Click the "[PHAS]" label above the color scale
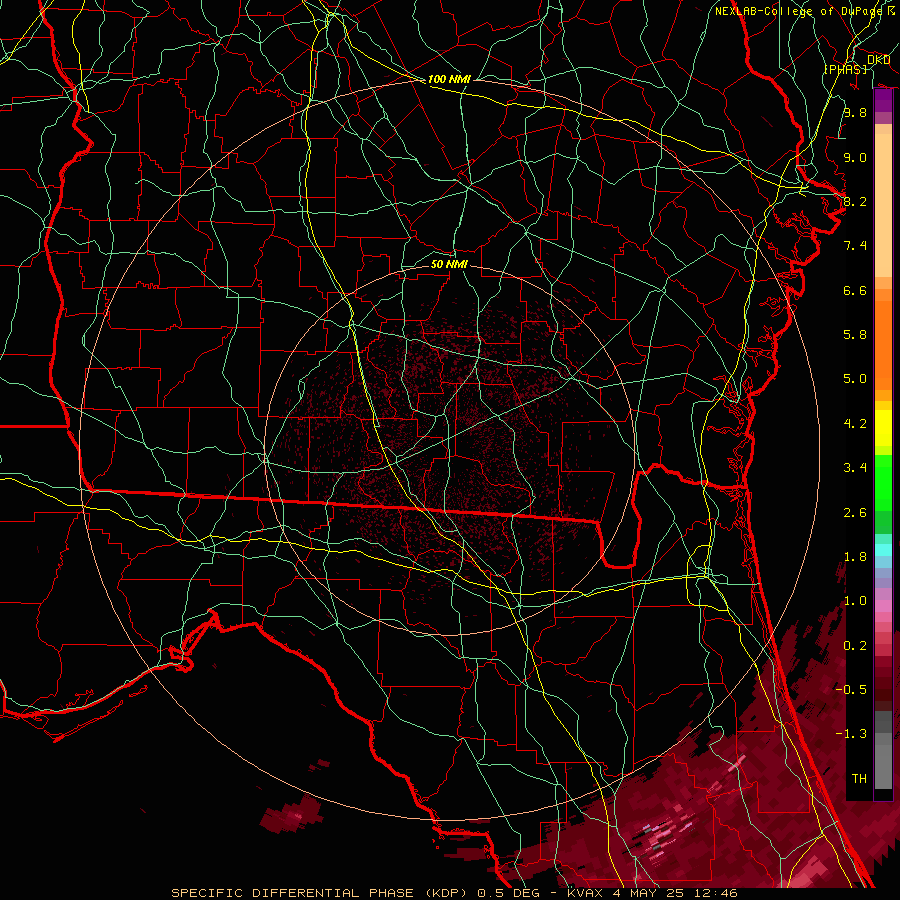 [x=845, y=69]
